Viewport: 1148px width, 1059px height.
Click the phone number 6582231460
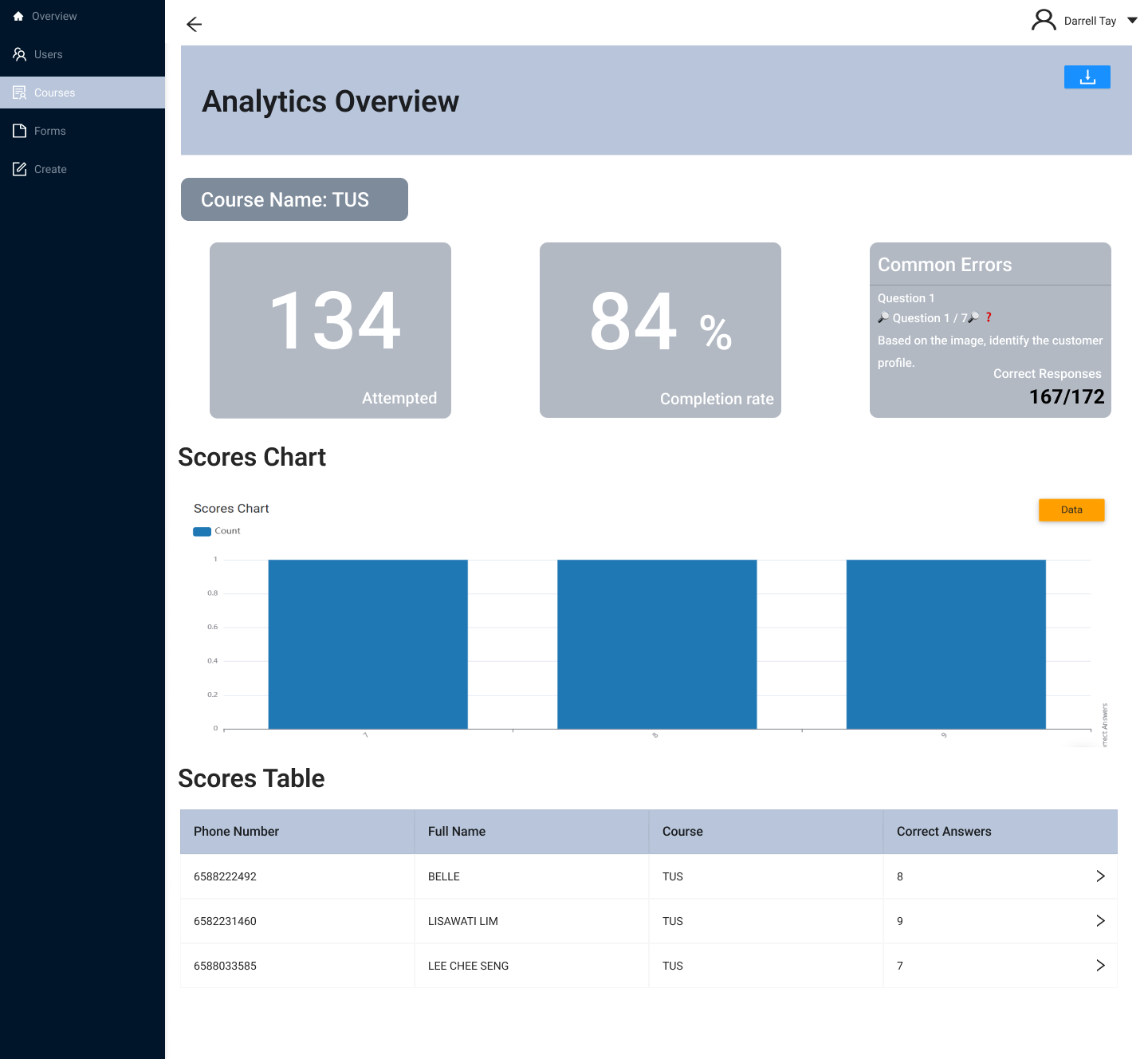pyautogui.click(x=225, y=921)
